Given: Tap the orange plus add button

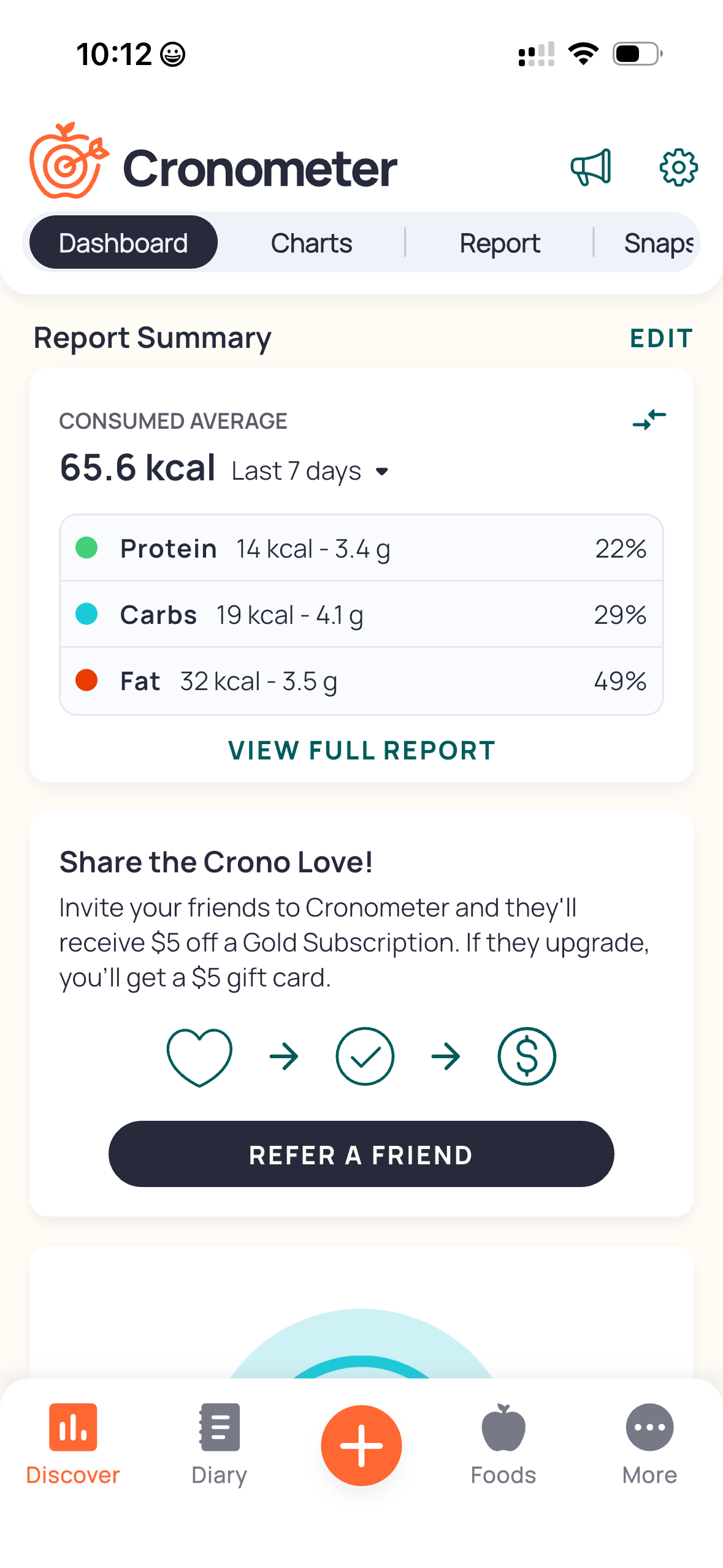Looking at the screenshot, I should (361, 1445).
